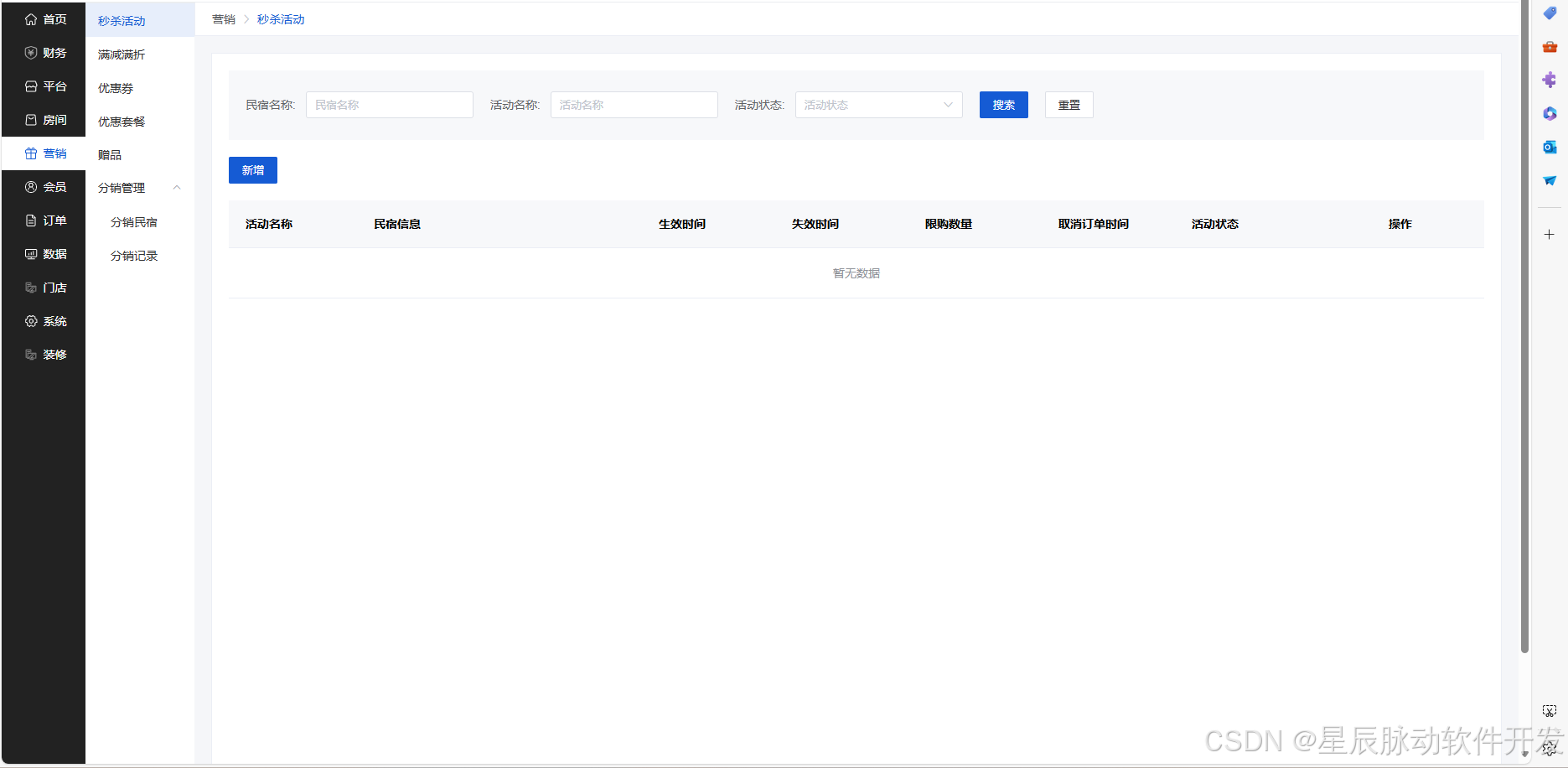The width and height of the screenshot is (1568, 768).
Task: Open the 门店 store menu item
Action: 44,288
